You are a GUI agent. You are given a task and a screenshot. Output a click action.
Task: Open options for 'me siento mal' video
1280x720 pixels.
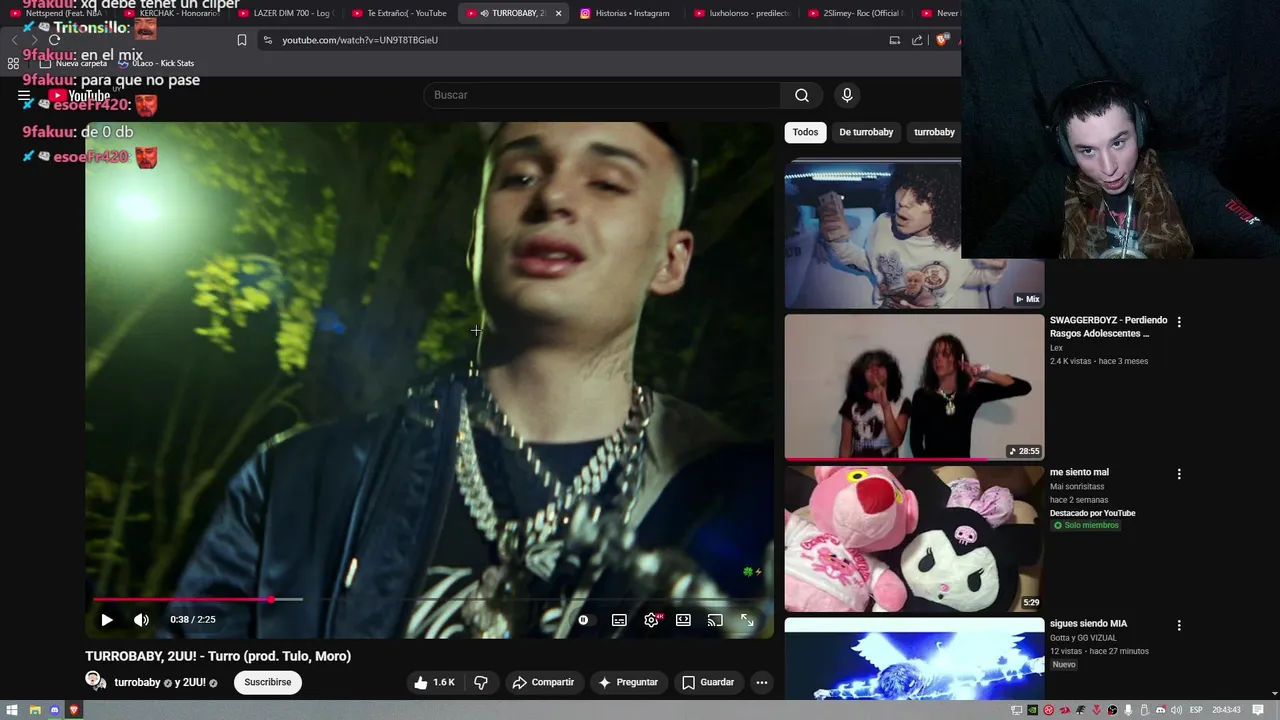click(1179, 474)
